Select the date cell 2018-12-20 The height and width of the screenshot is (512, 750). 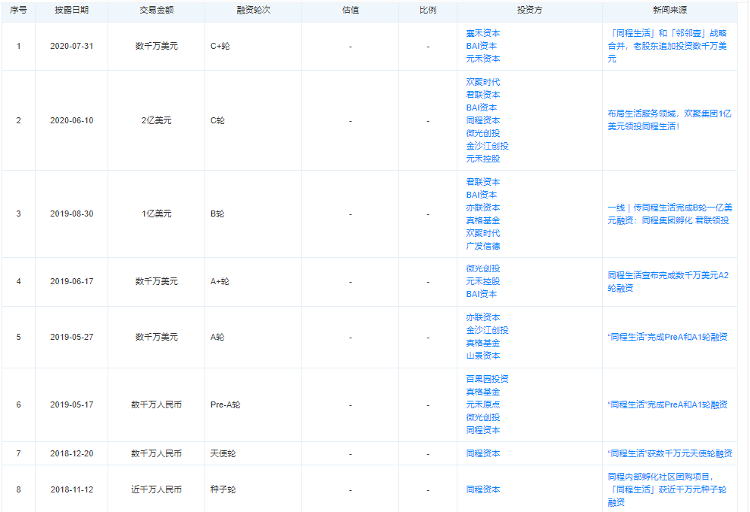pos(72,453)
